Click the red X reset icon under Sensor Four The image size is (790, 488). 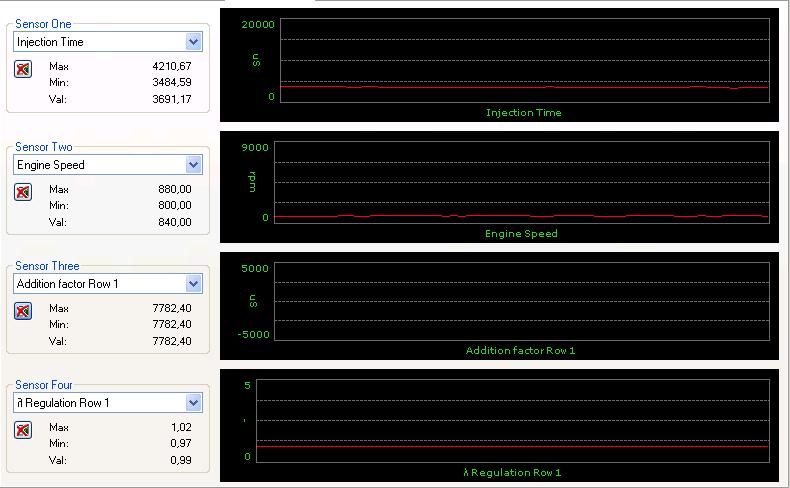(23, 430)
